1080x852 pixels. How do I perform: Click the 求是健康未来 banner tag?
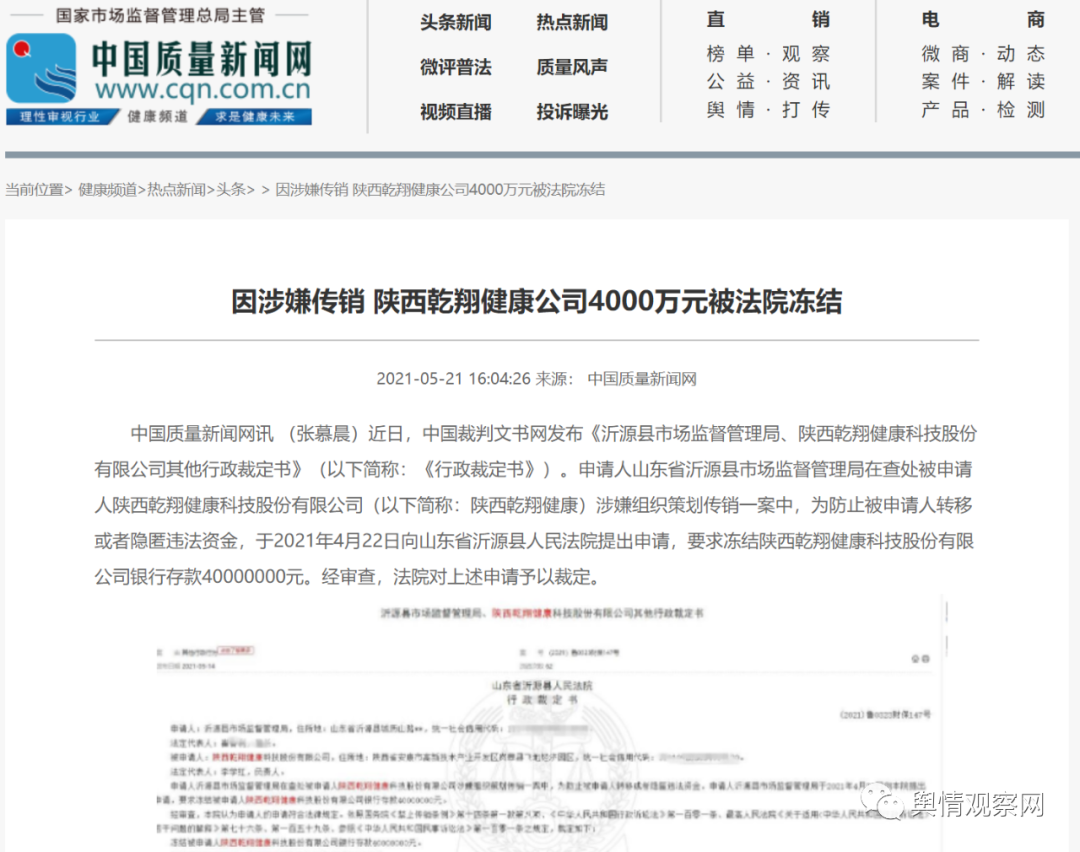point(255,117)
